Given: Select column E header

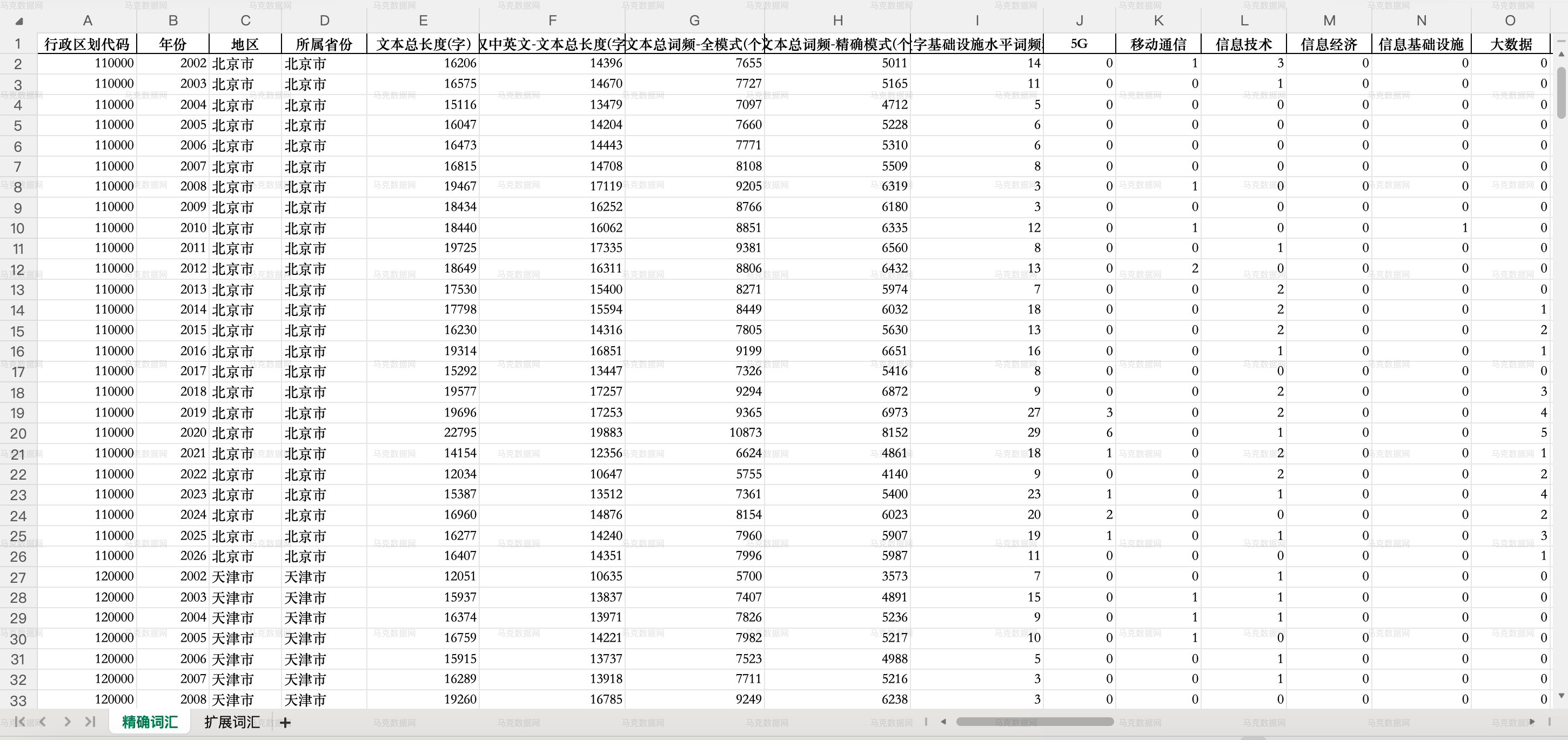Looking at the screenshot, I should (x=423, y=21).
